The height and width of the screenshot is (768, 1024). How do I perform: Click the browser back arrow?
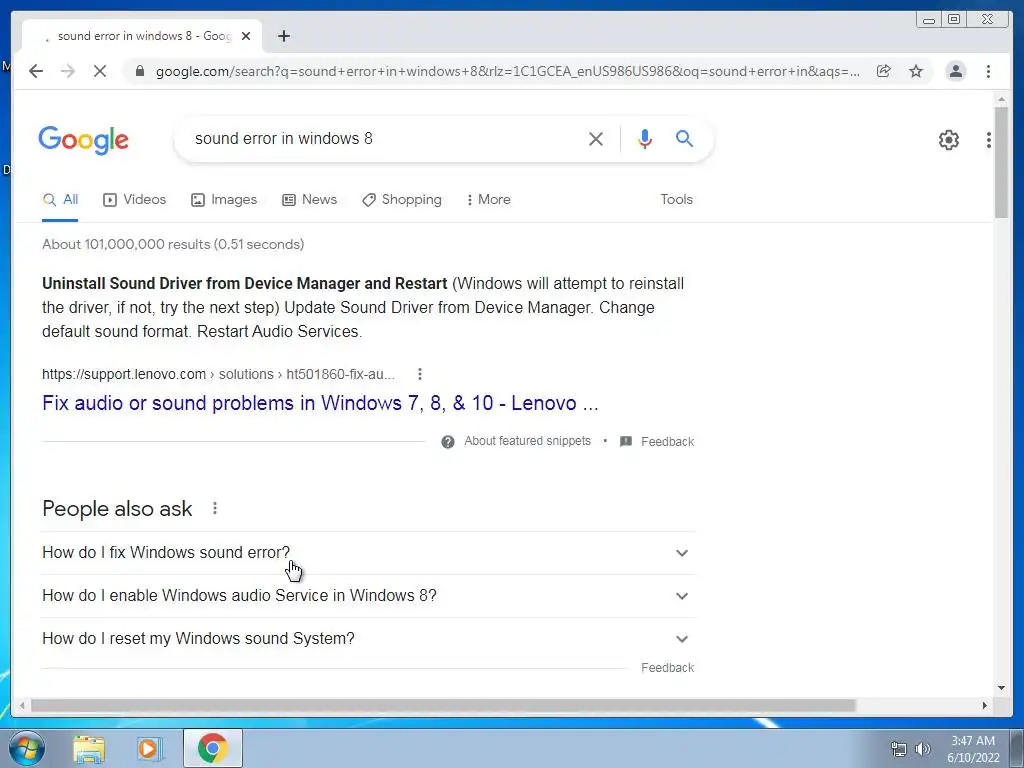(x=36, y=71)
